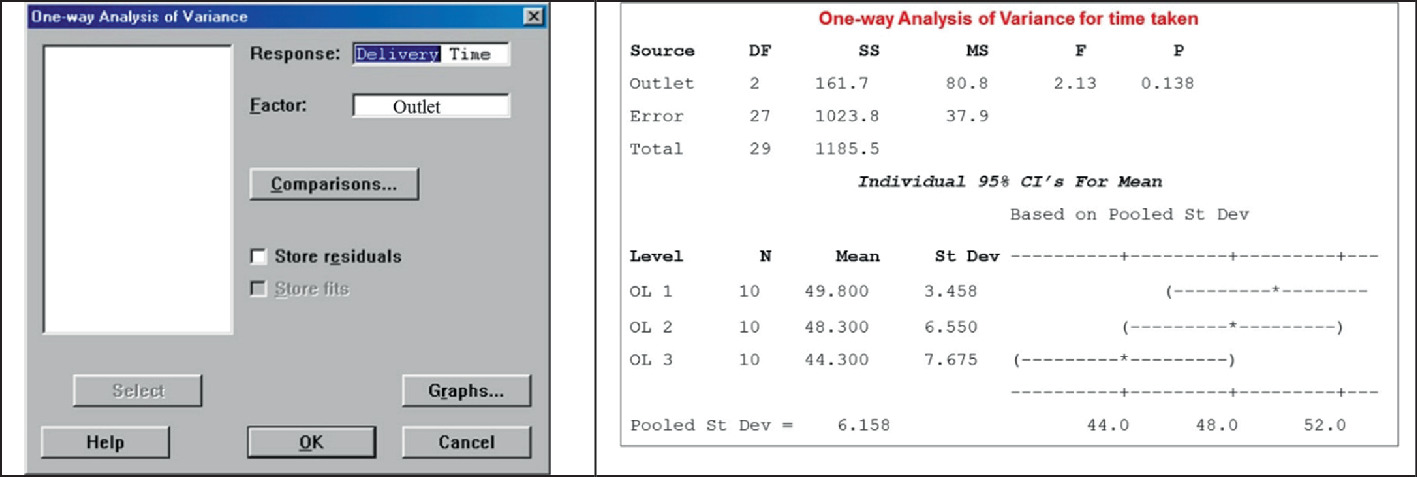Image resolution: width=1417 pixels, height=477 pixels.
Task: Click the 'Individual 95% CI's For Mean' heading
Action: coord(1010,182)
